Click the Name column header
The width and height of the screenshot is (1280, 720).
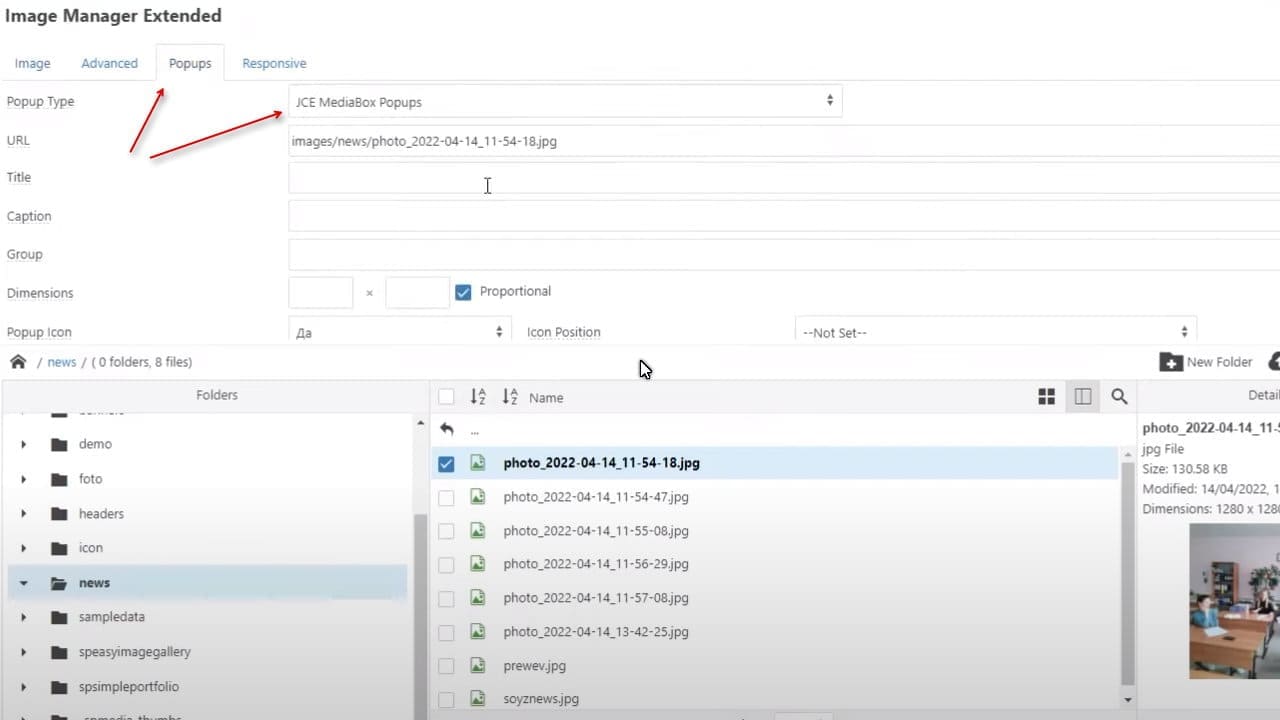546,397
